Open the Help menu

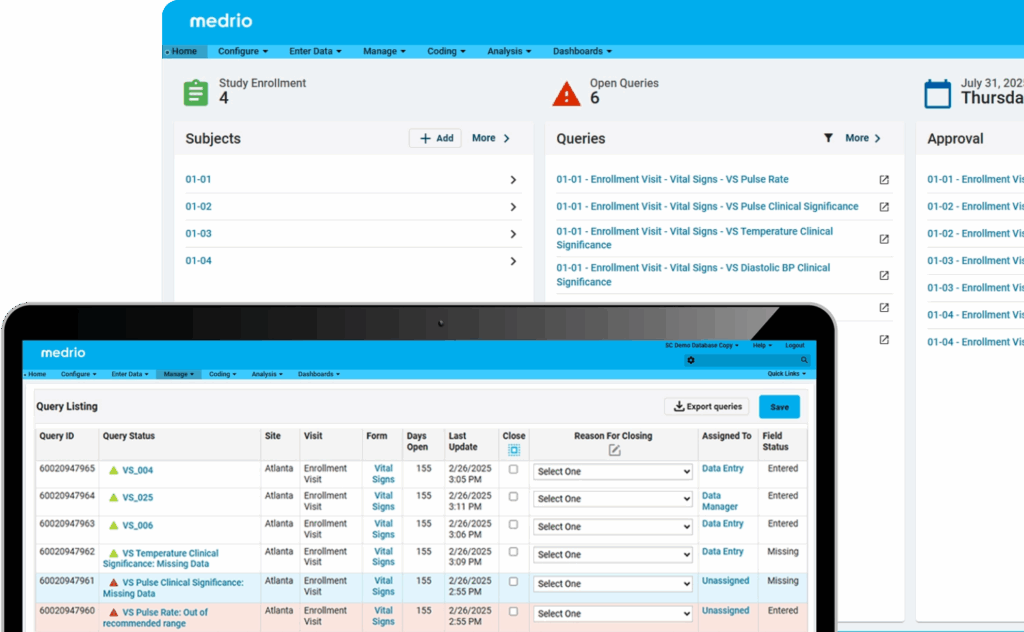pos(761,345)
